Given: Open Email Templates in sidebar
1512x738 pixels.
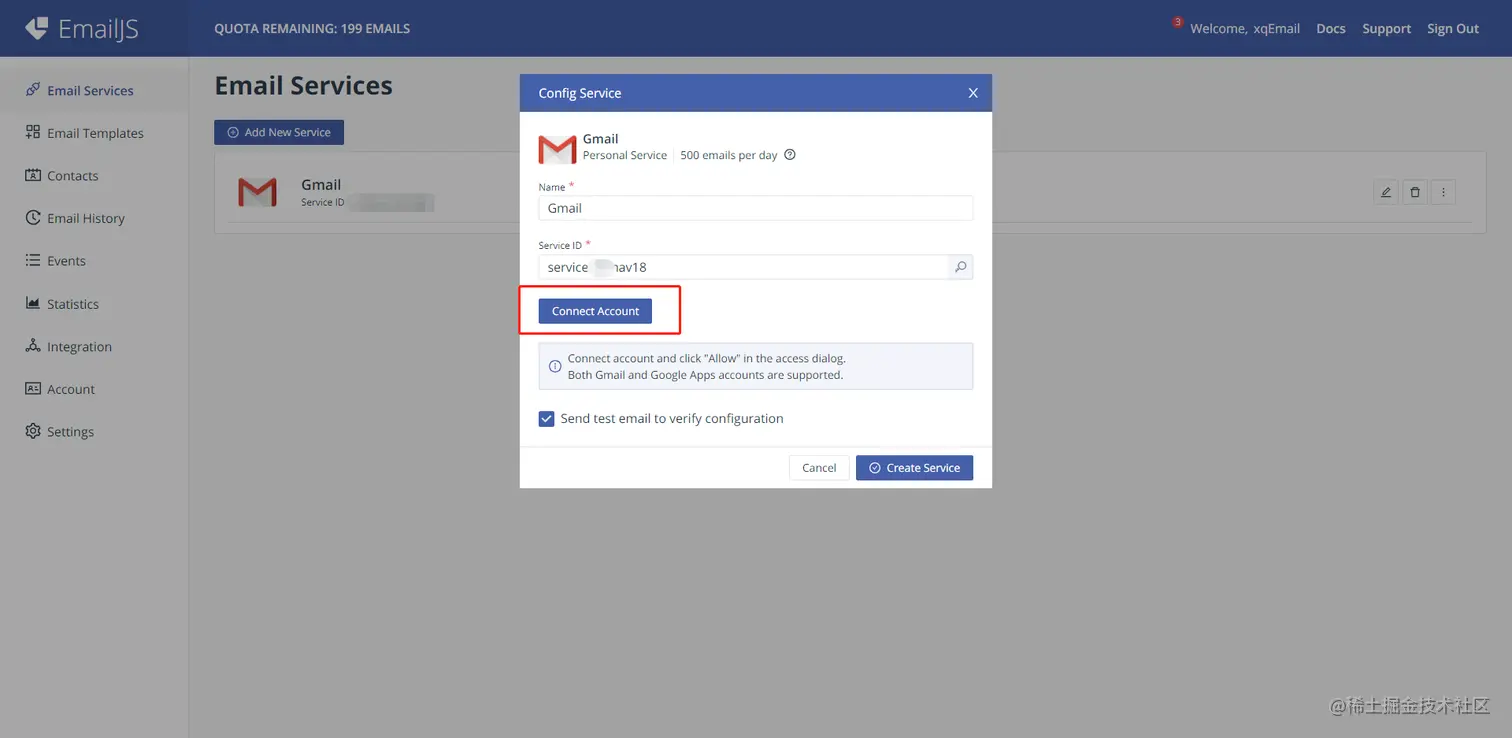Looking at the screenshot, I should [95, 133].
